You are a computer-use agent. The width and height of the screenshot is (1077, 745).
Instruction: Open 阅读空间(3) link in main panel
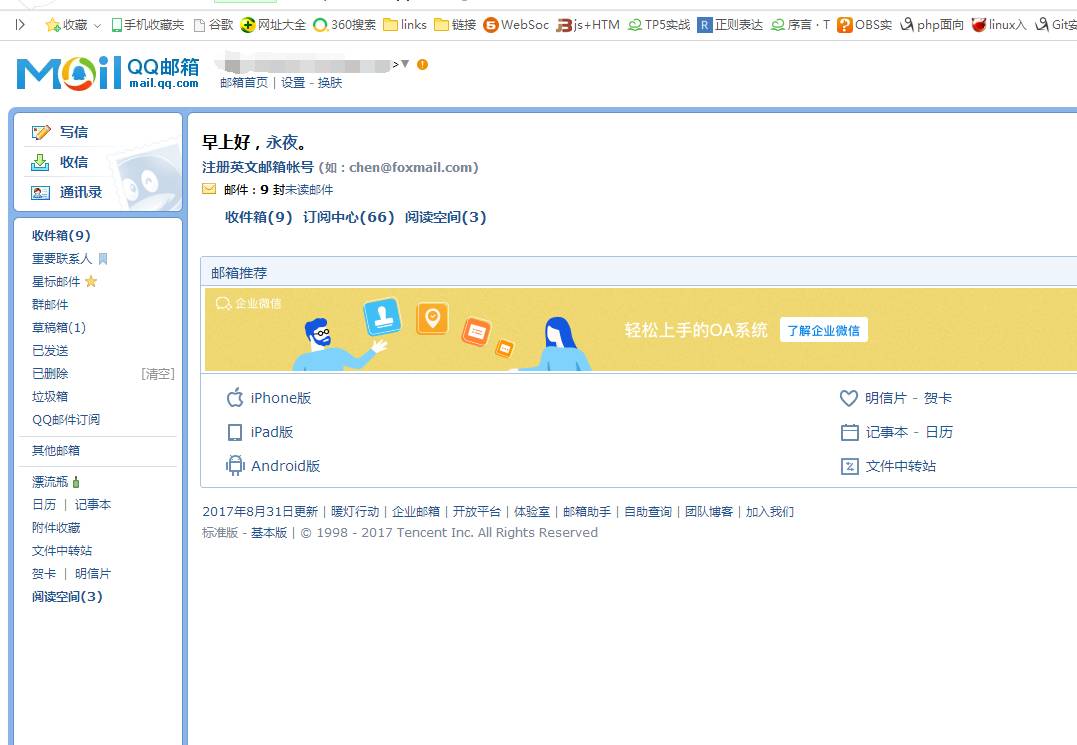point(446,217)
